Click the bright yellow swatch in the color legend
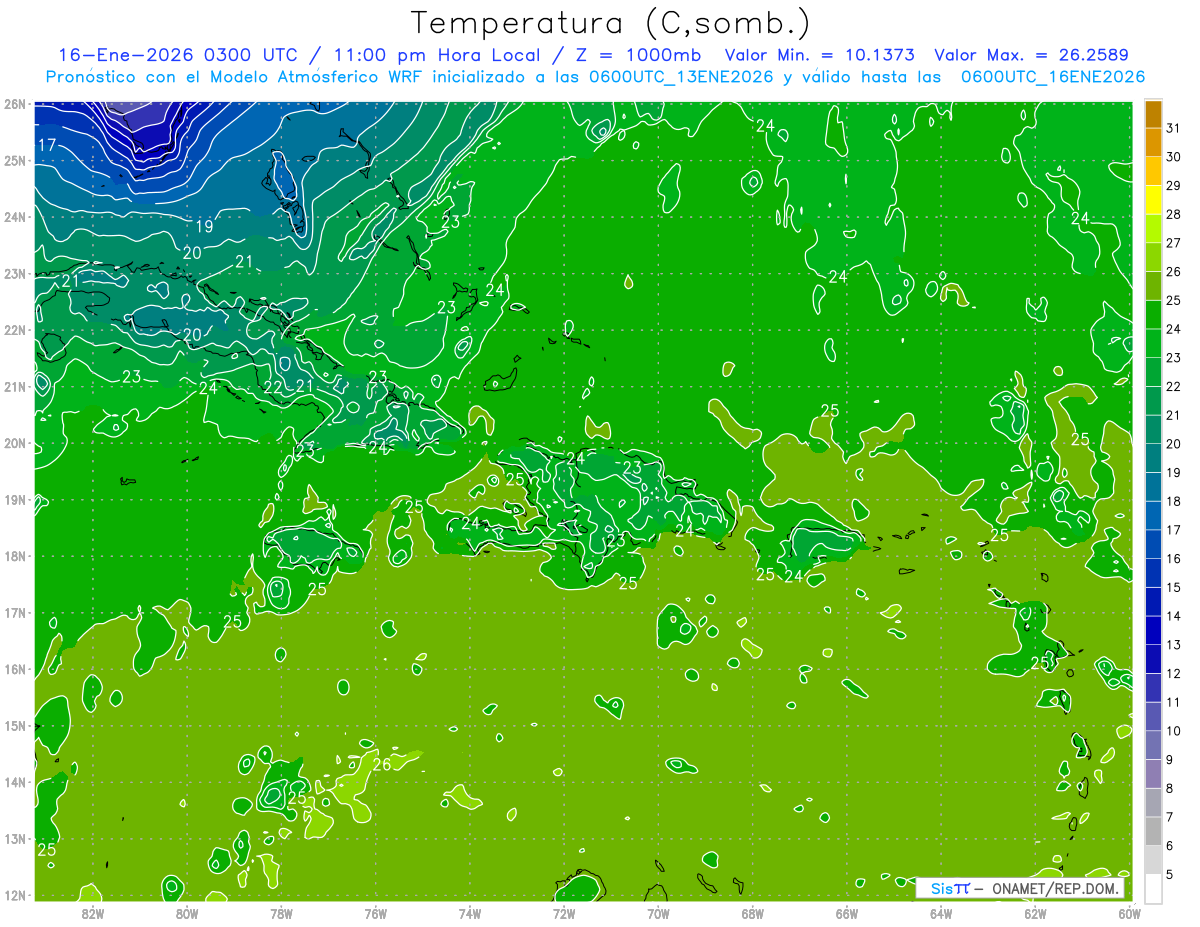The image size is (1200, 927). click(1153, 200)
